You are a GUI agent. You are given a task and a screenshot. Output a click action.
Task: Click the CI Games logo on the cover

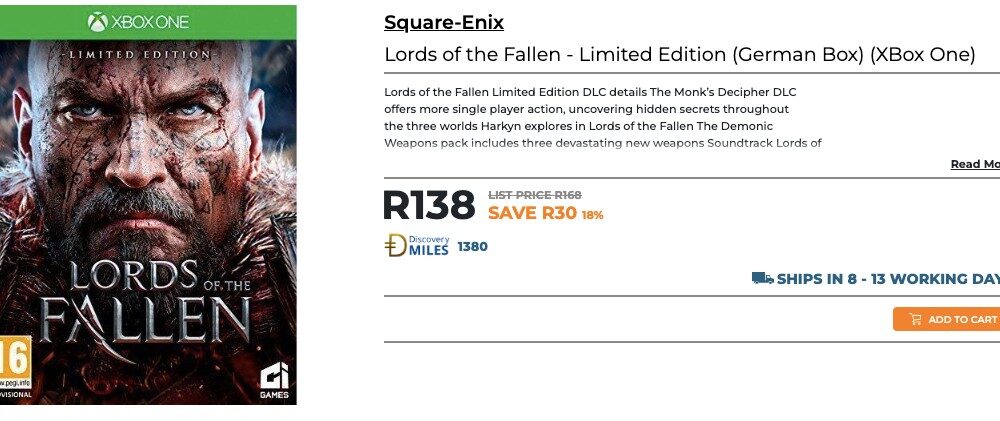coord(274,379)
